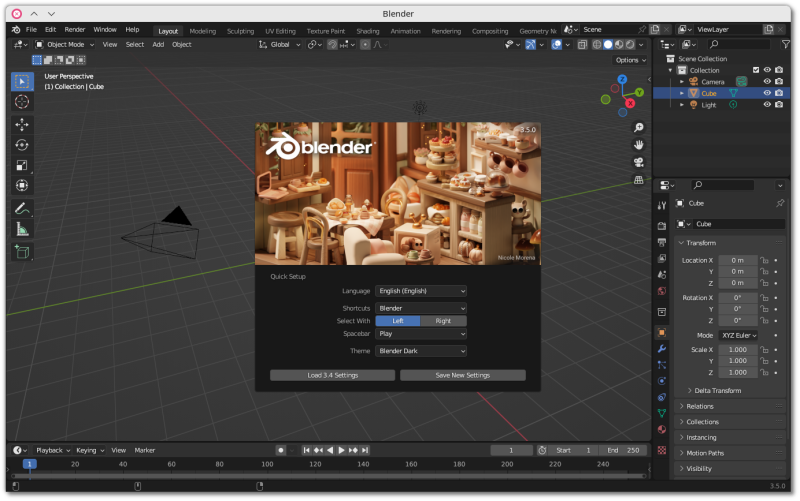Click the Location X value field
The height and width of the screenshot is (501, 800).
738,260
